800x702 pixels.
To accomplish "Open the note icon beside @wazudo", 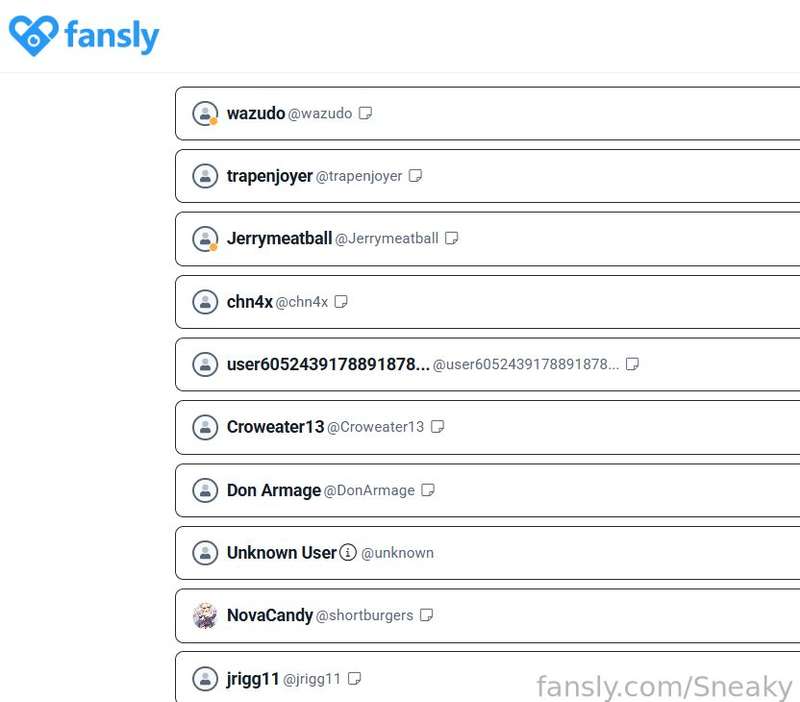I will pyautogui.click(x=365, y=113).
